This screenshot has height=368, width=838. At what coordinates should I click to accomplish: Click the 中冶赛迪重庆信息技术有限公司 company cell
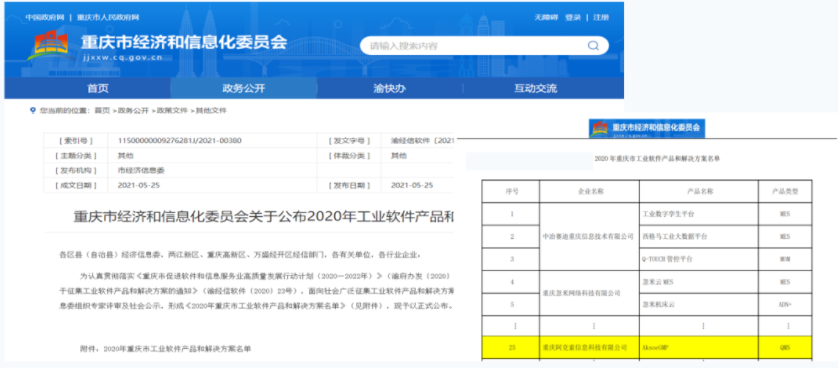589,236
